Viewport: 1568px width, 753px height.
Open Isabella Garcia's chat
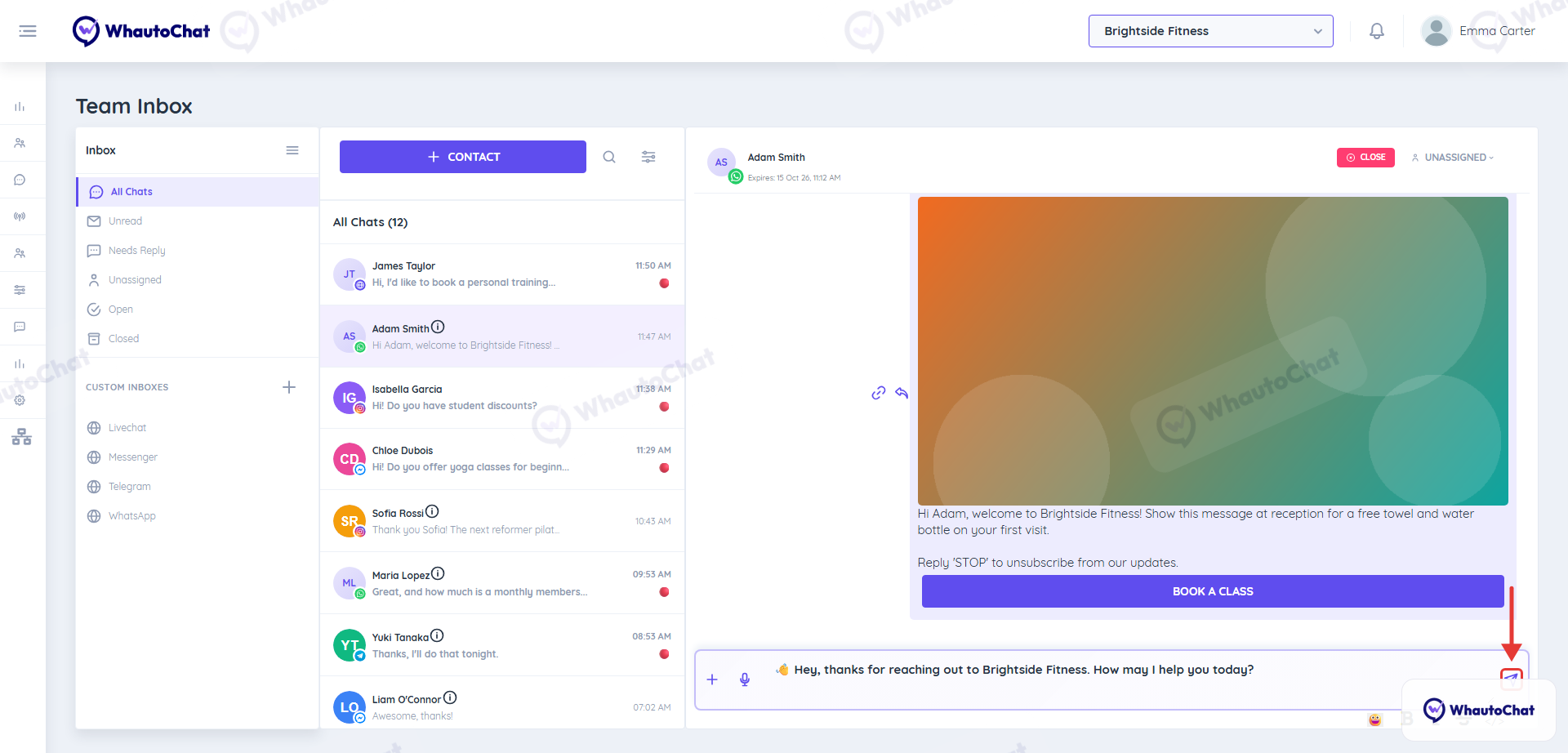pos(502,398)
